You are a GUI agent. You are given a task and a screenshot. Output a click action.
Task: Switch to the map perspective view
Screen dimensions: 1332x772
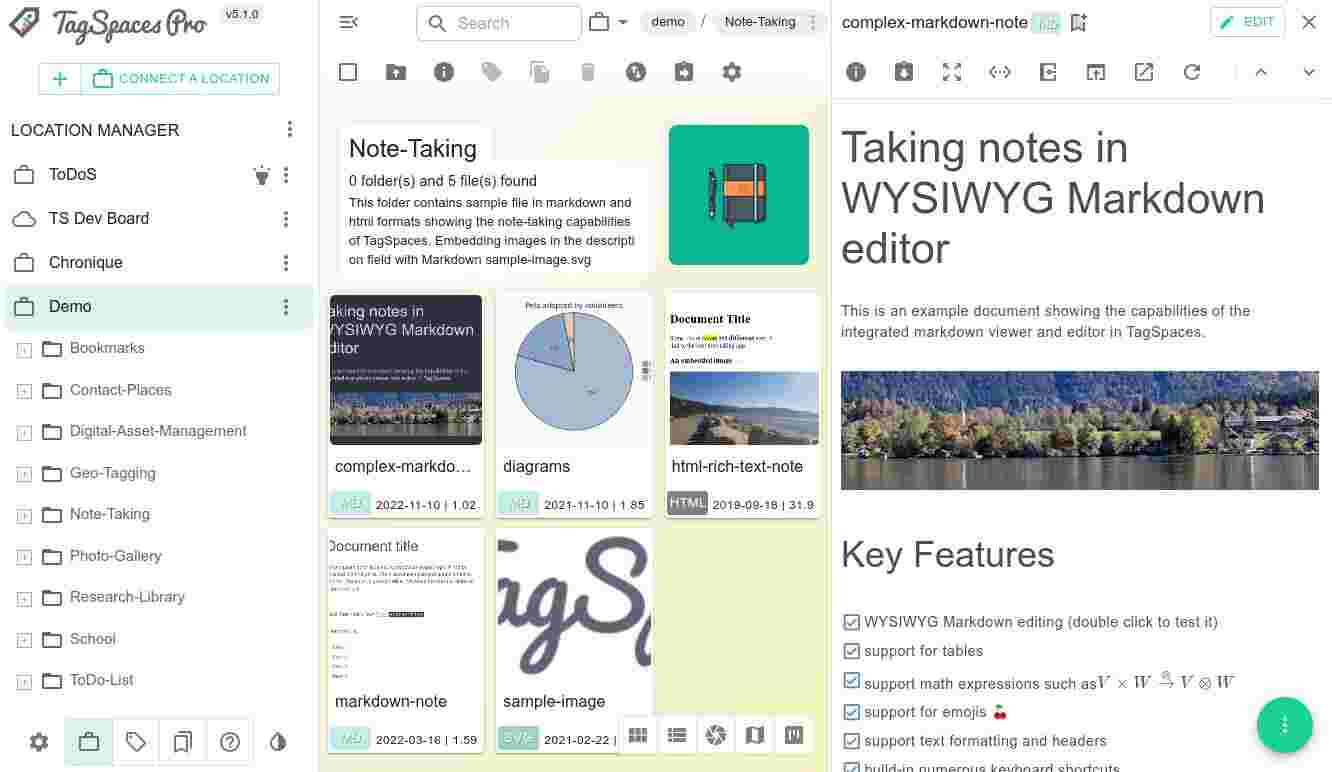click(755, 736)
